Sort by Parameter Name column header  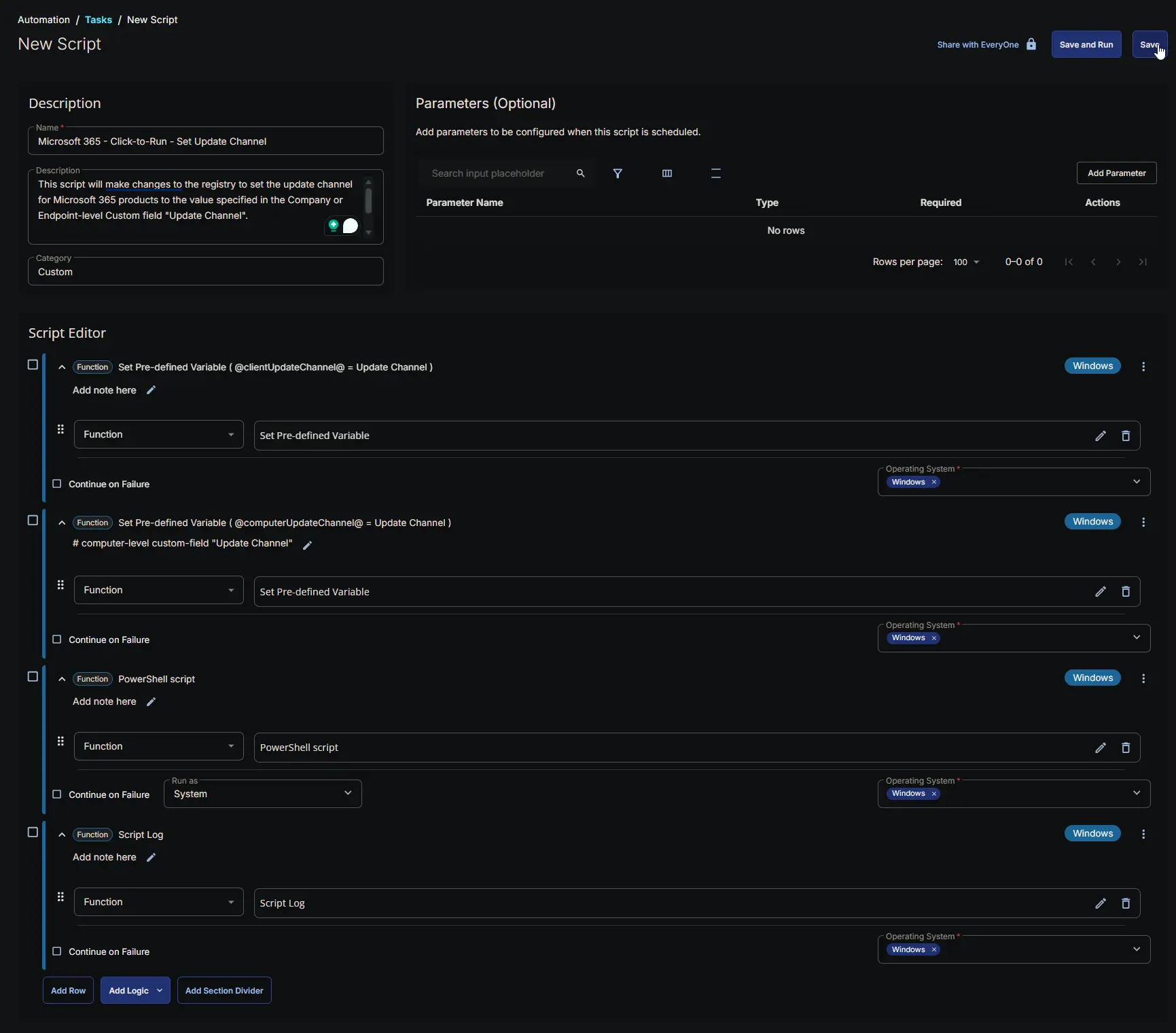[464, 203]
